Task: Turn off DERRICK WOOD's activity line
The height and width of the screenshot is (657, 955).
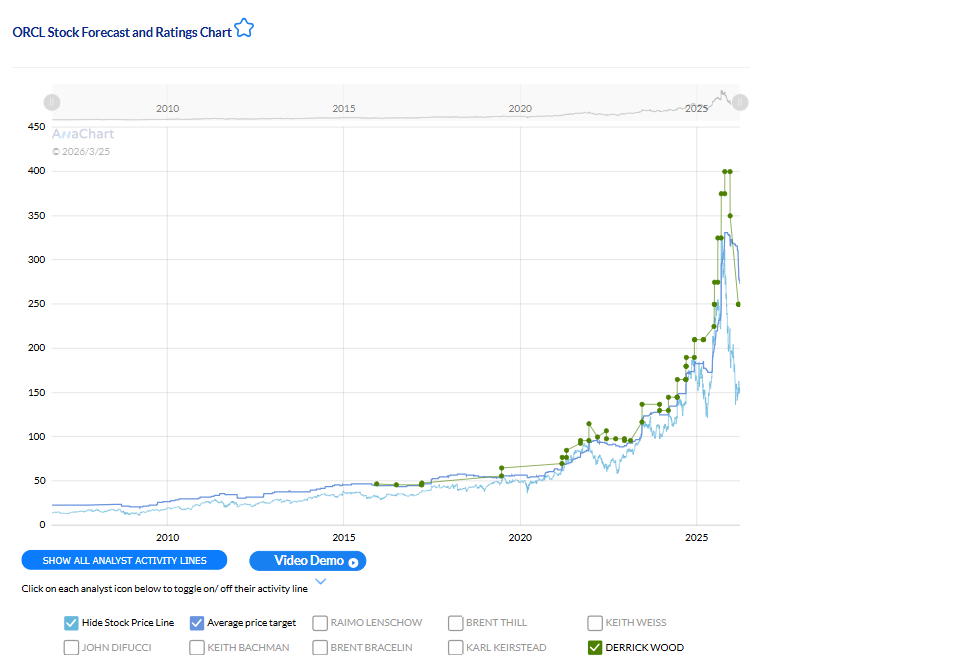Action: (x=594, y=647)
